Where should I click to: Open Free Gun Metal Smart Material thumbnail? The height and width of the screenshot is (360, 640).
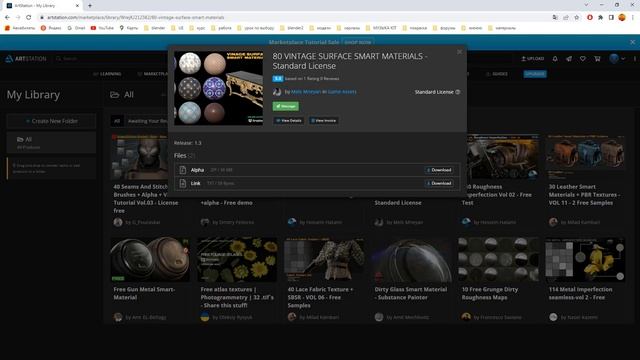(150, 260)
